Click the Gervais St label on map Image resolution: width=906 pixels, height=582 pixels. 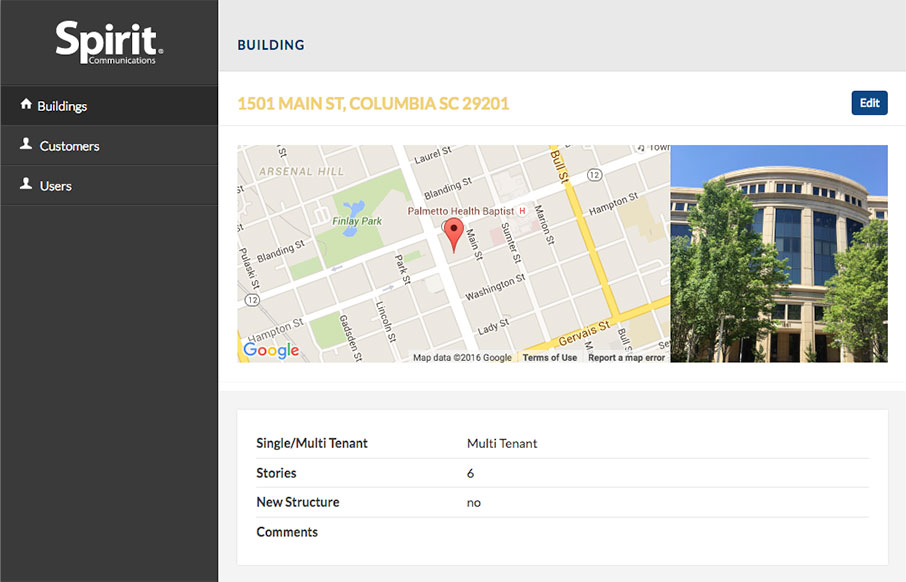click(x=584, y=333)
